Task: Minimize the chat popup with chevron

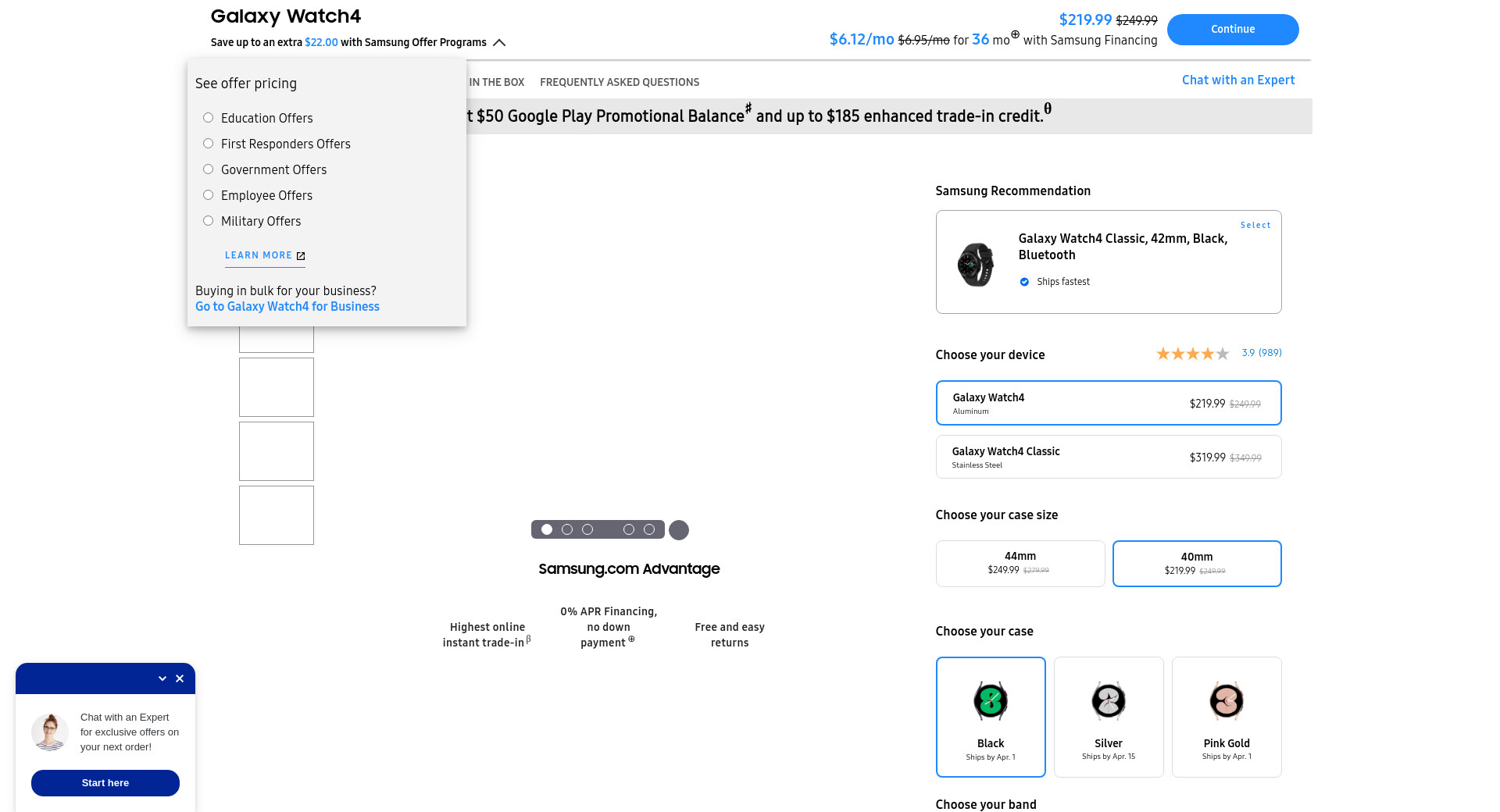Action: pyautogui.click(x=162, y=678)
